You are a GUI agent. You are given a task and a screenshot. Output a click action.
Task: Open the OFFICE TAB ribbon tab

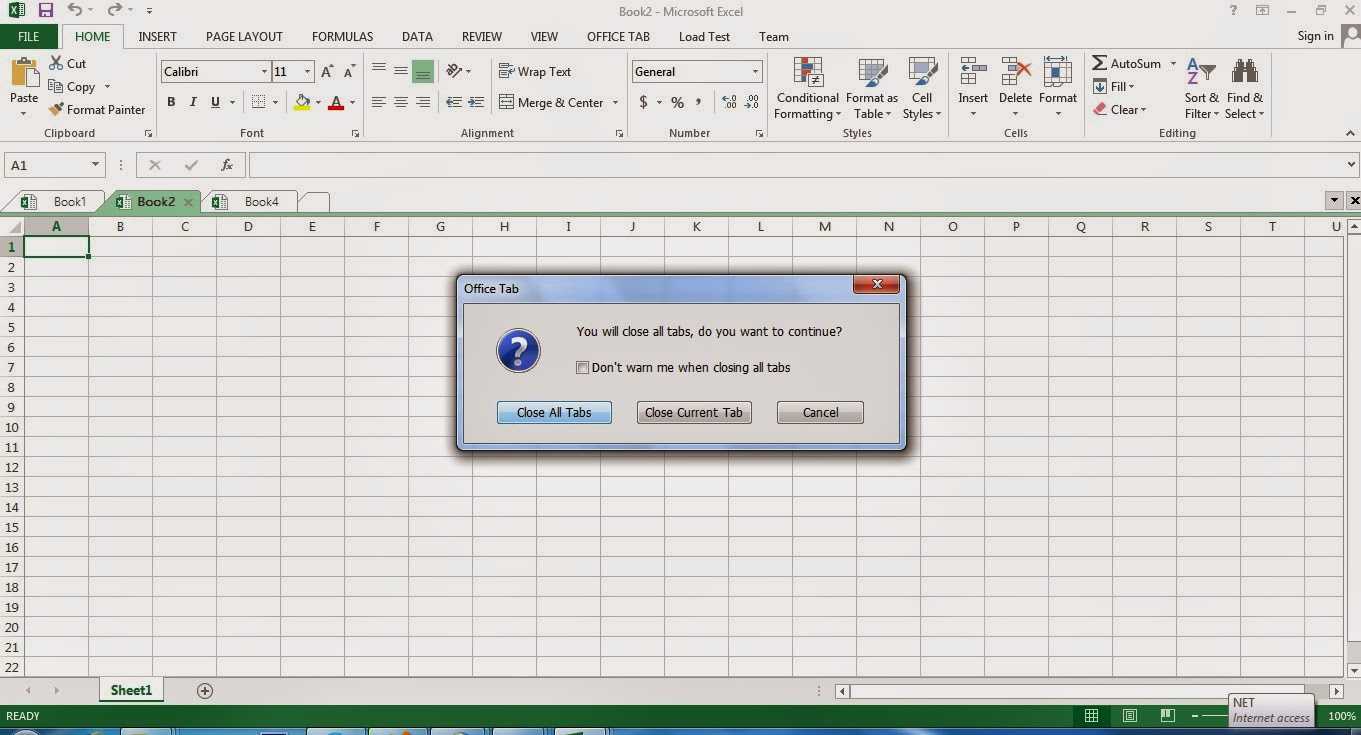point(618,37)
